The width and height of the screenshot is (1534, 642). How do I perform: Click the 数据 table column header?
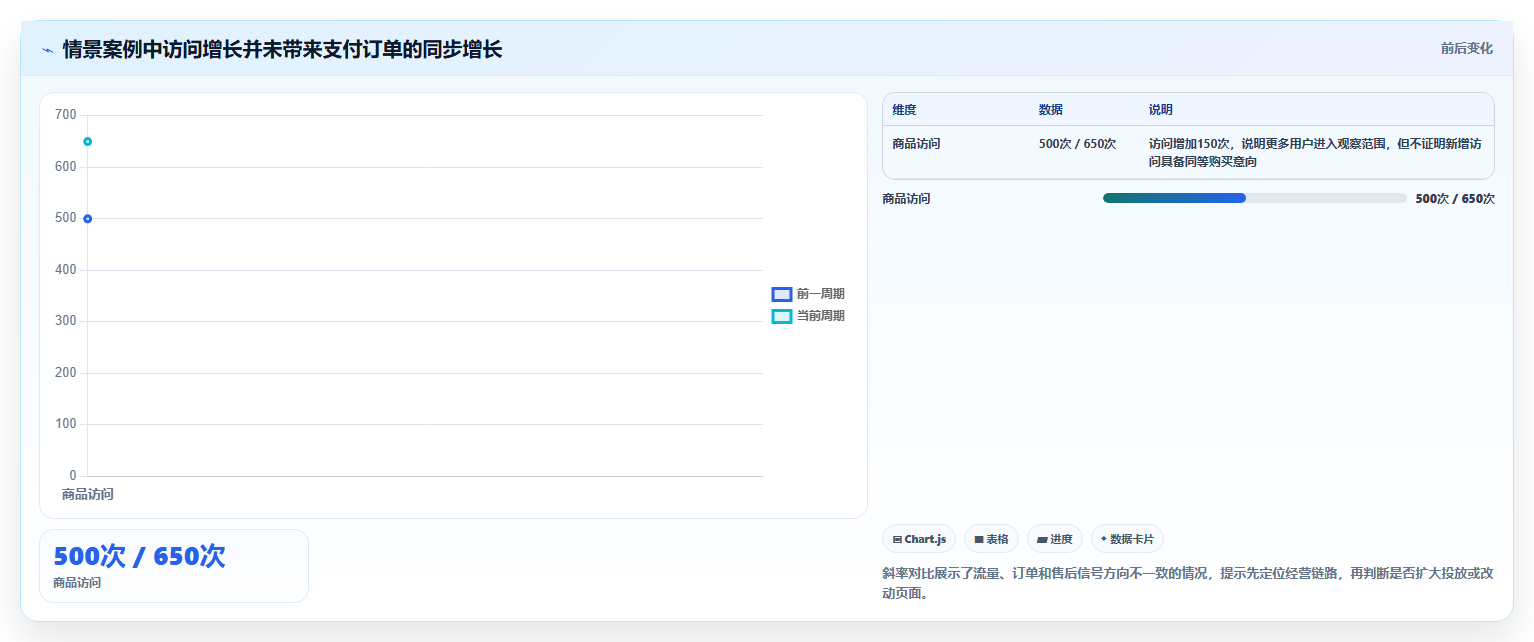point(1051,110)
